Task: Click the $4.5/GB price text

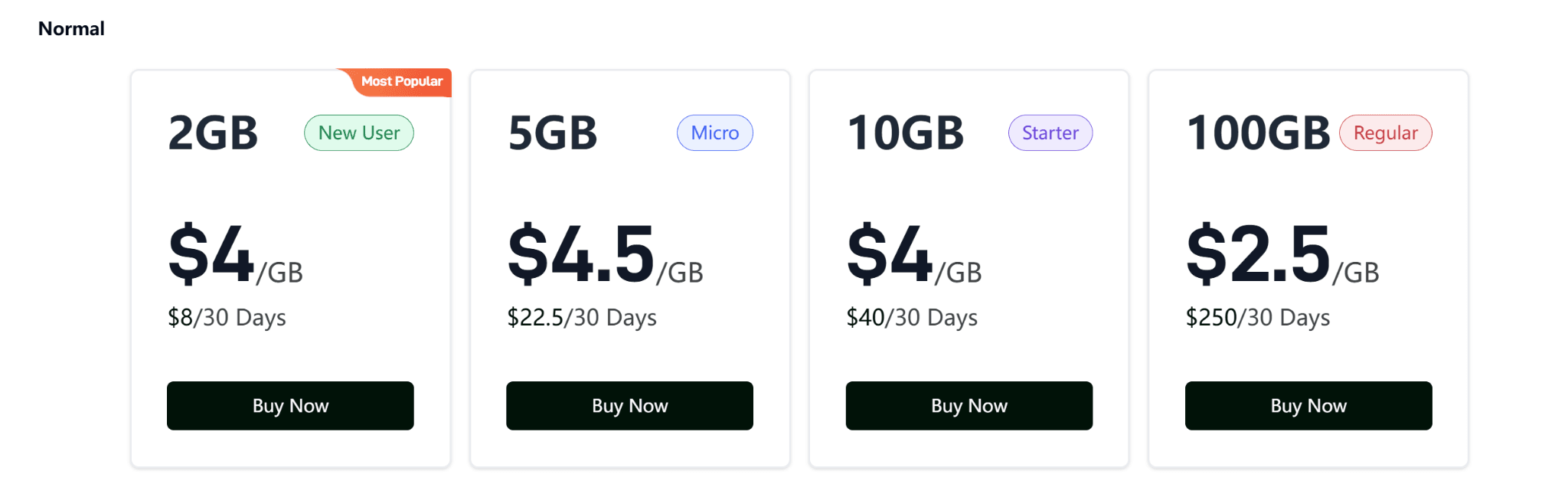Action: (605, 254)
